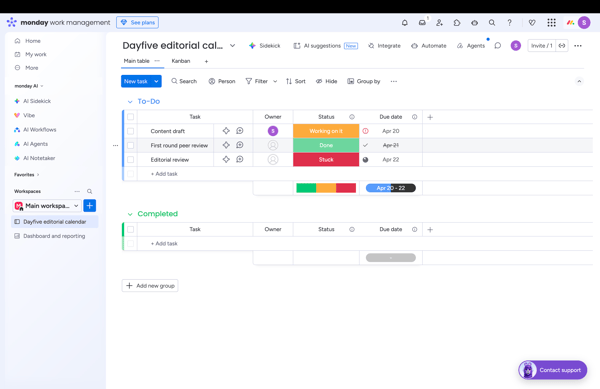Check the Editorial review row checkbox
The height and width of the screenshot is (389, 600).
tap(130, 160)
